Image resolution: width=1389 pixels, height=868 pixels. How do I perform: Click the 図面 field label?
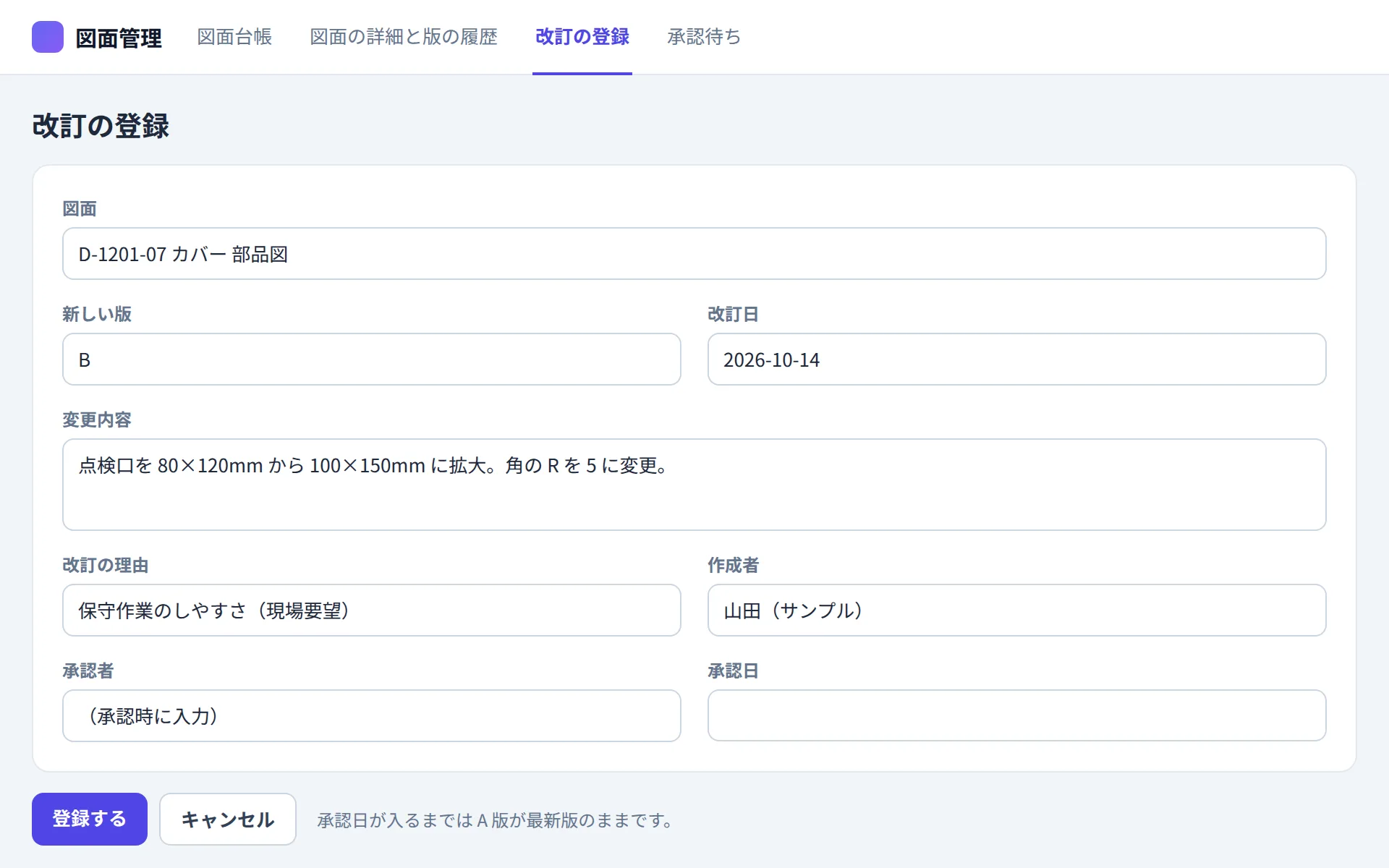click(x=80, y=208)
